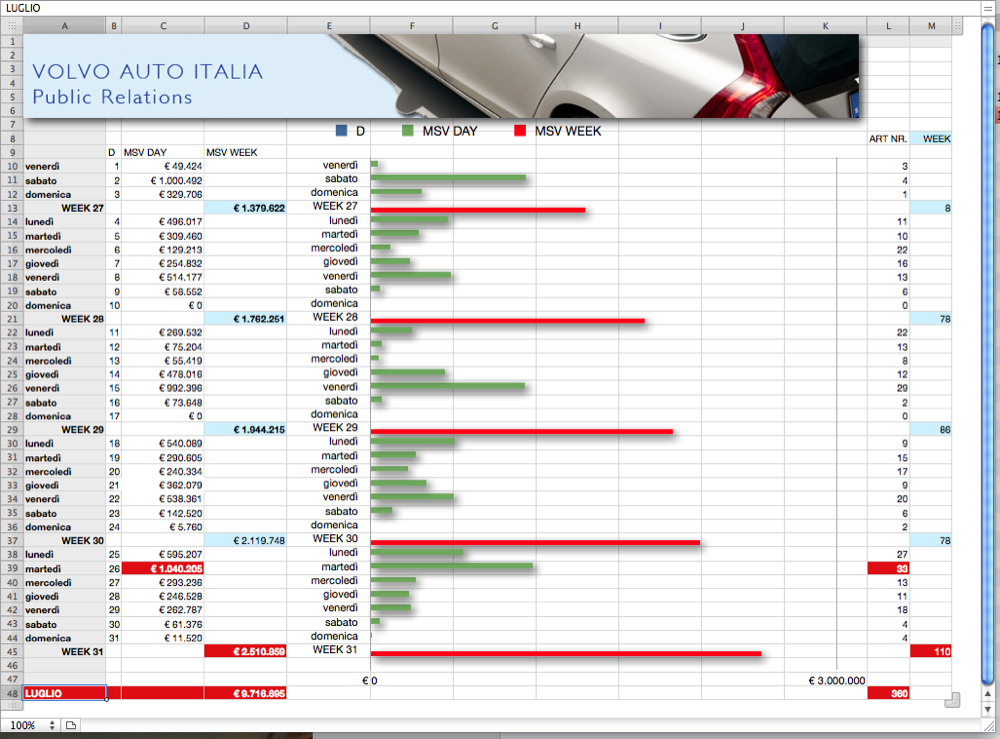Select column header C
1000x739 pixels.
pos(163,25)
